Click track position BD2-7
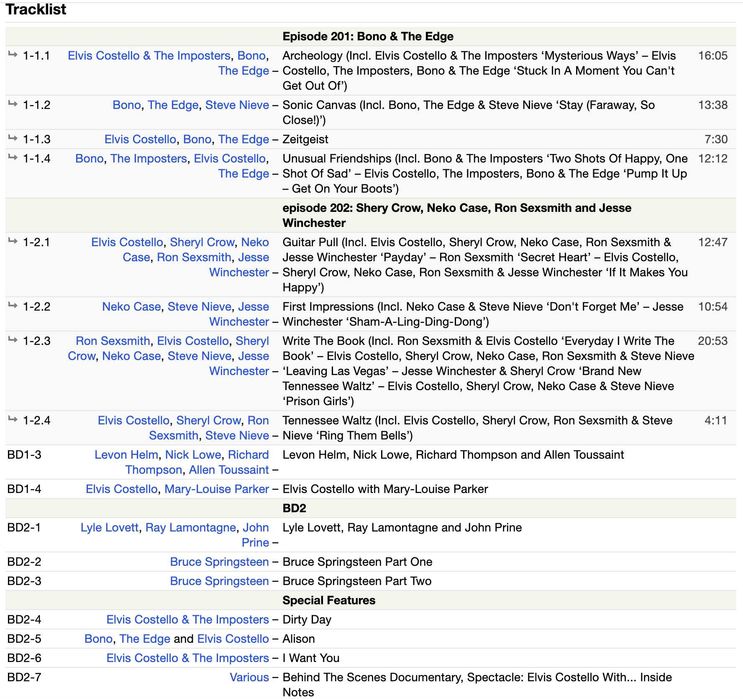Viewport: 743px width, 699px height. pos(25,677)
